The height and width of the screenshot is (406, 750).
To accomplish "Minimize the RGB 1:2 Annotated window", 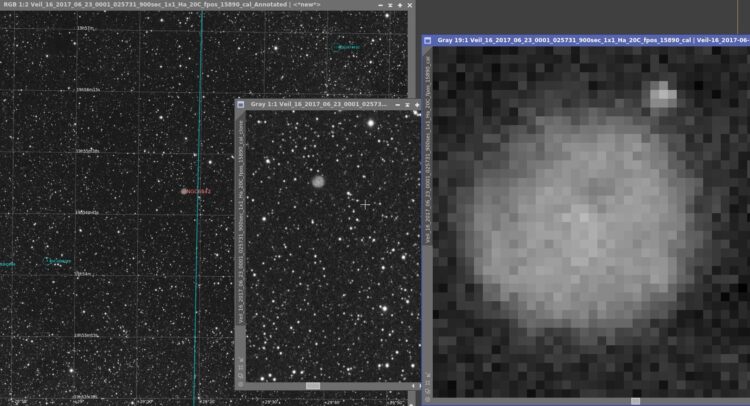I will click(380, 5).
